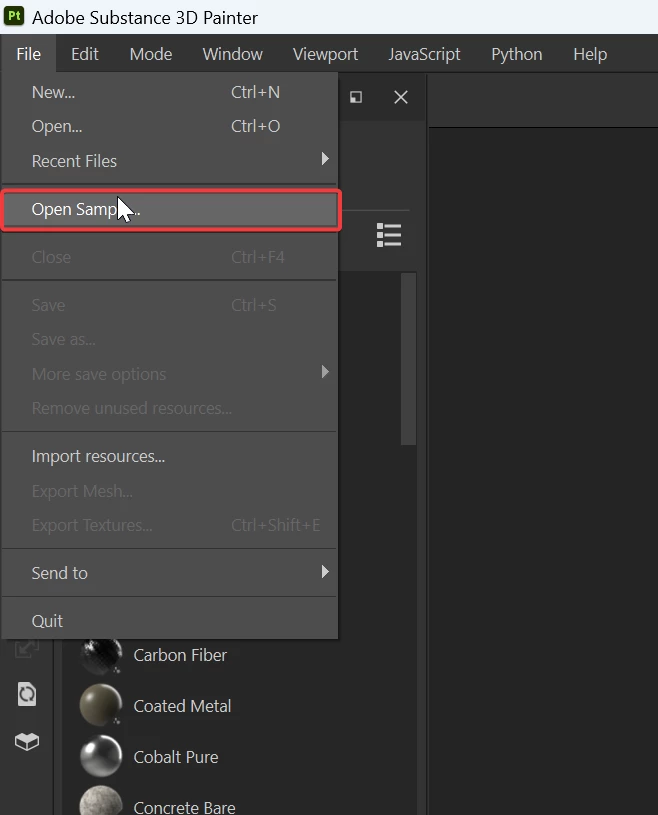Open the Window menu
Image resolution: width=658 pixels, height=815 pixels.
[232, 54]
